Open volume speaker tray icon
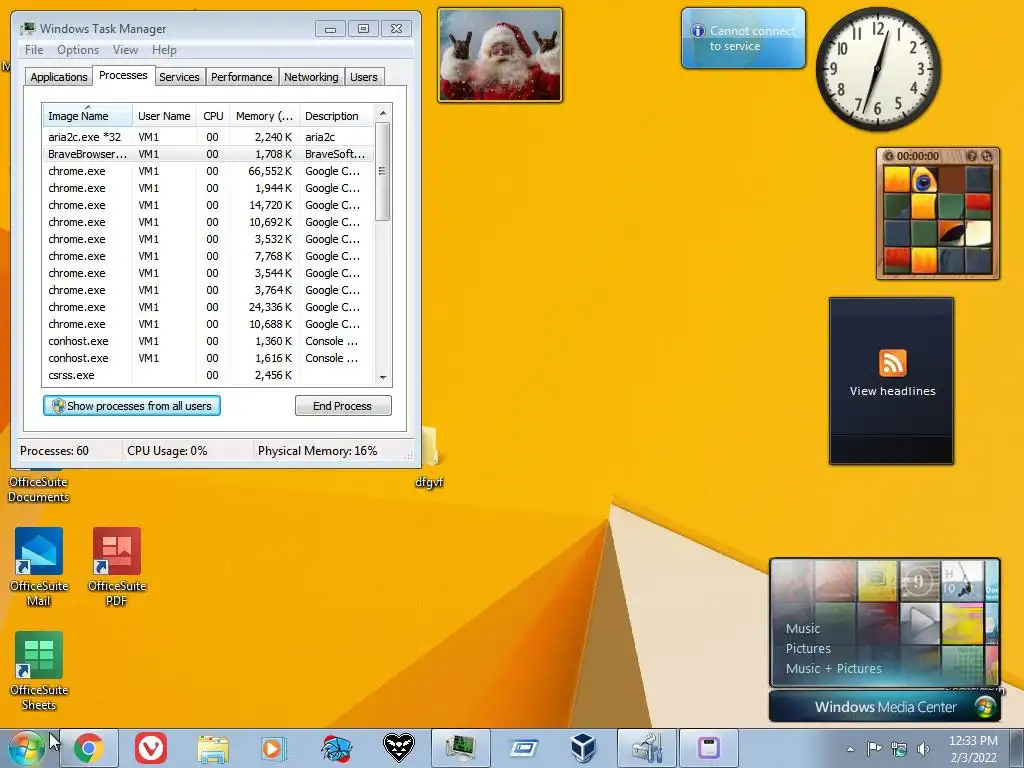This screenshot has height=768, width=1024. click(x=923, y=748)
